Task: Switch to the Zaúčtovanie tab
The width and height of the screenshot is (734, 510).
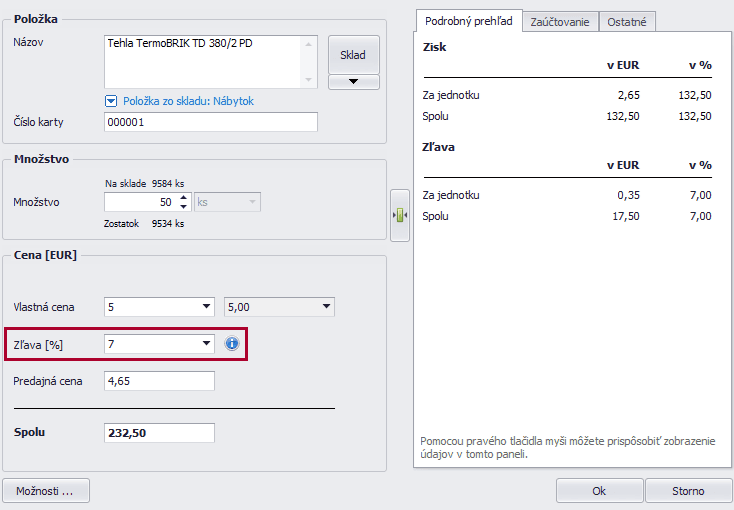Action: click(560, 22)
